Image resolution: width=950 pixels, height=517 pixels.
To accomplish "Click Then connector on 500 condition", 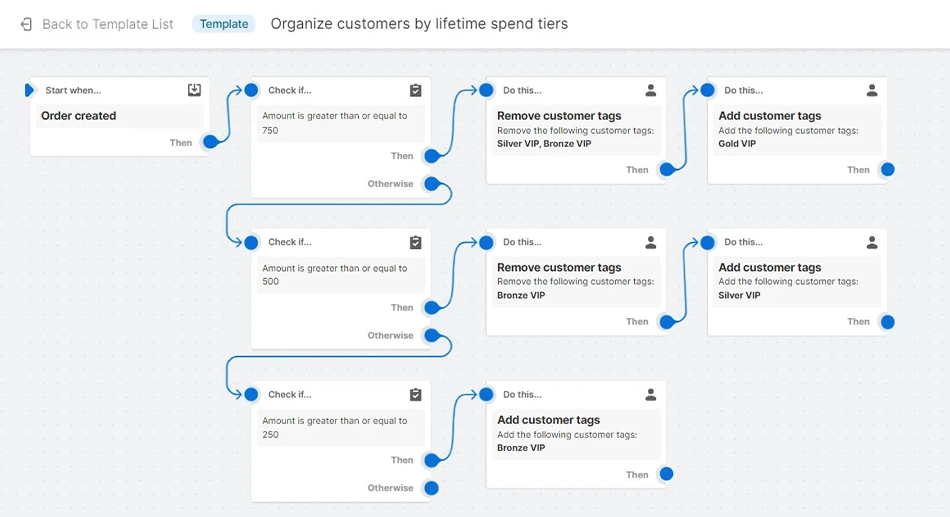I will tap(431, 308).
